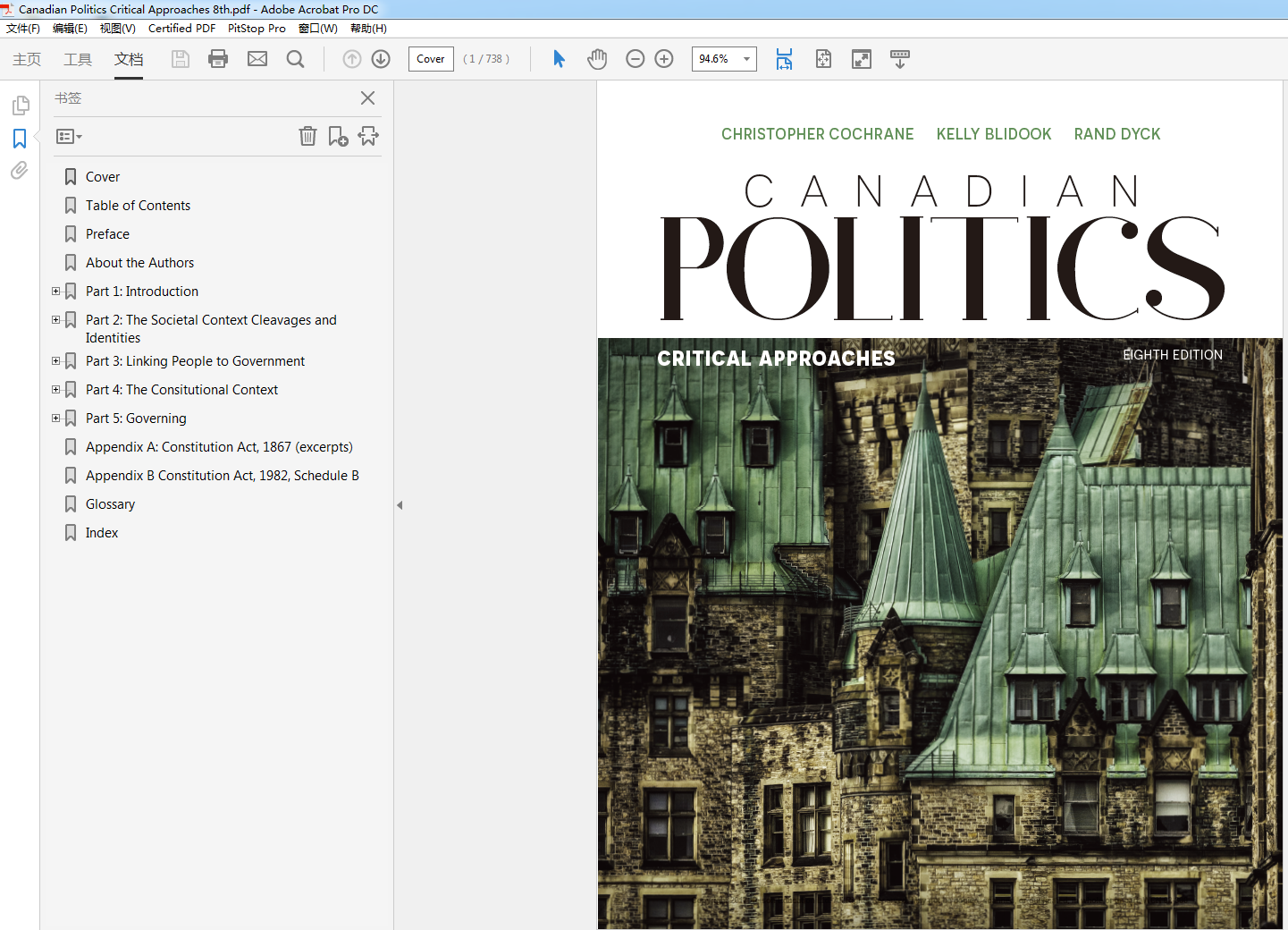Open Appendix A Constitution Act 1867 bookmark
Viewport: 1288px width, 930px height.
(219, 447)
